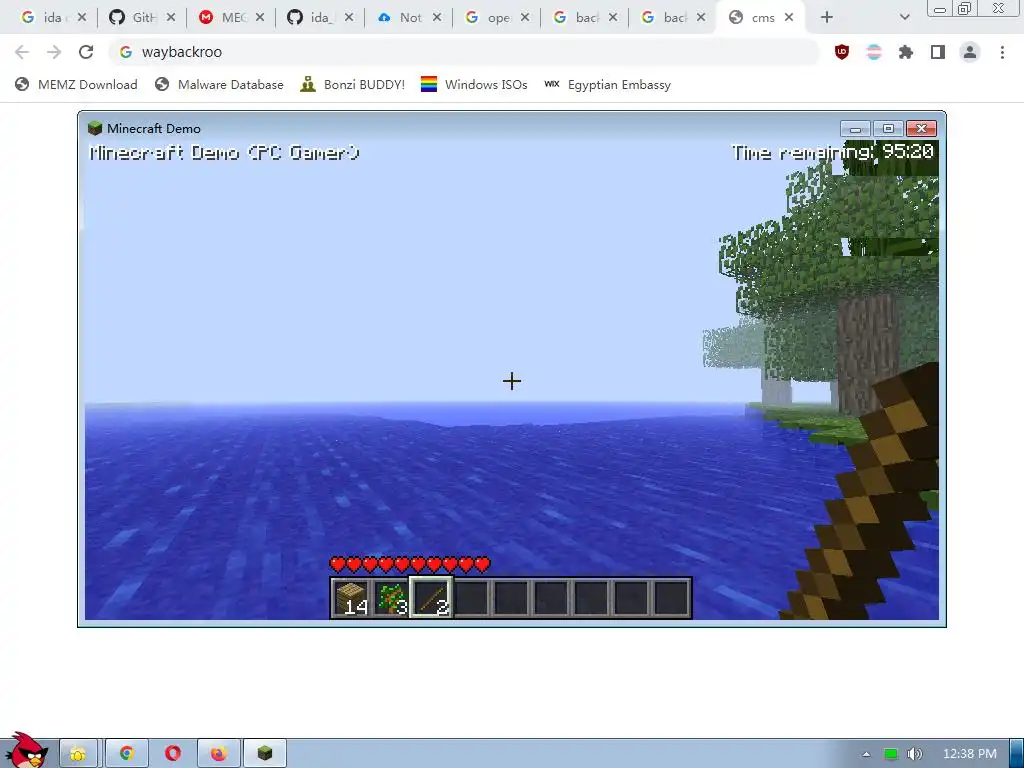Image resolution: width=1024 pixels, height=768 pixels.
Task: Select the sticks hotbar slot
Action: (x=430, y=598)
